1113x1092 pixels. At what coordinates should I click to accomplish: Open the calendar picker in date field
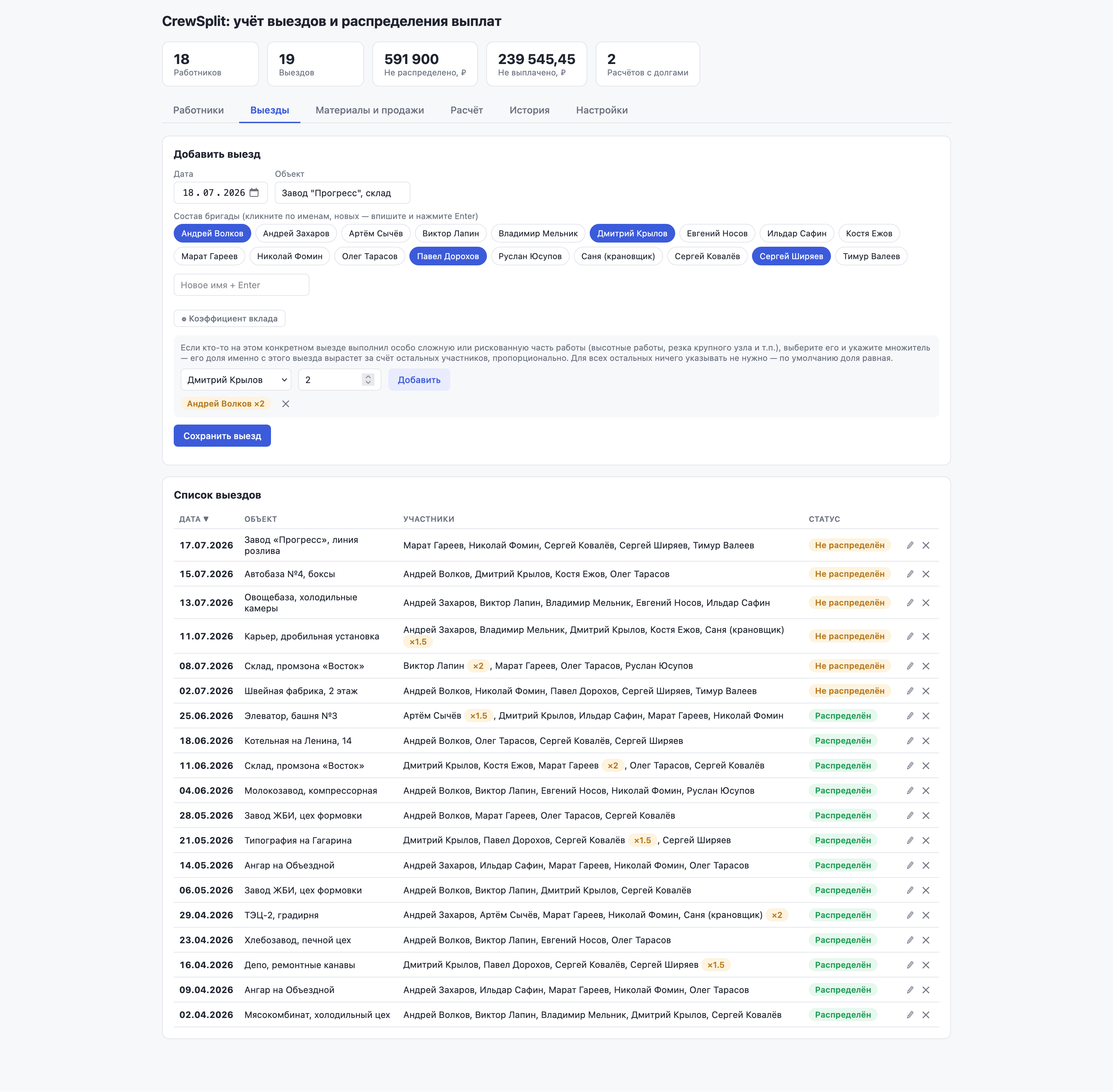click(x=254, y=193)
